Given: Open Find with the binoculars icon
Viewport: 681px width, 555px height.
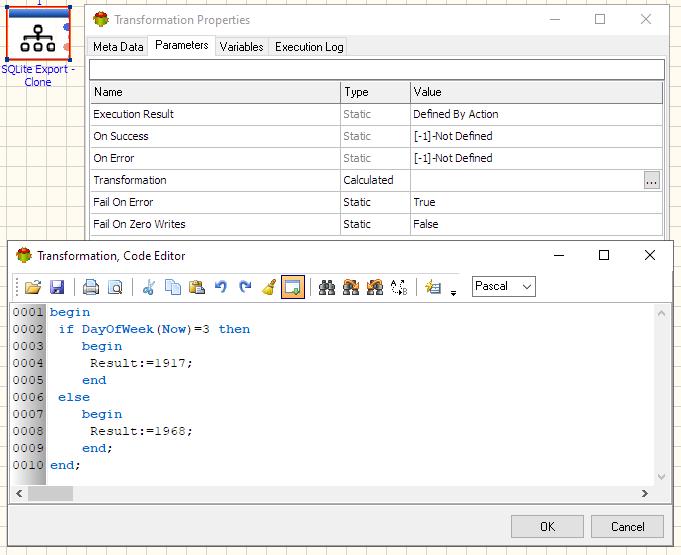Looking at the screenshot, I should coord(327,287).
